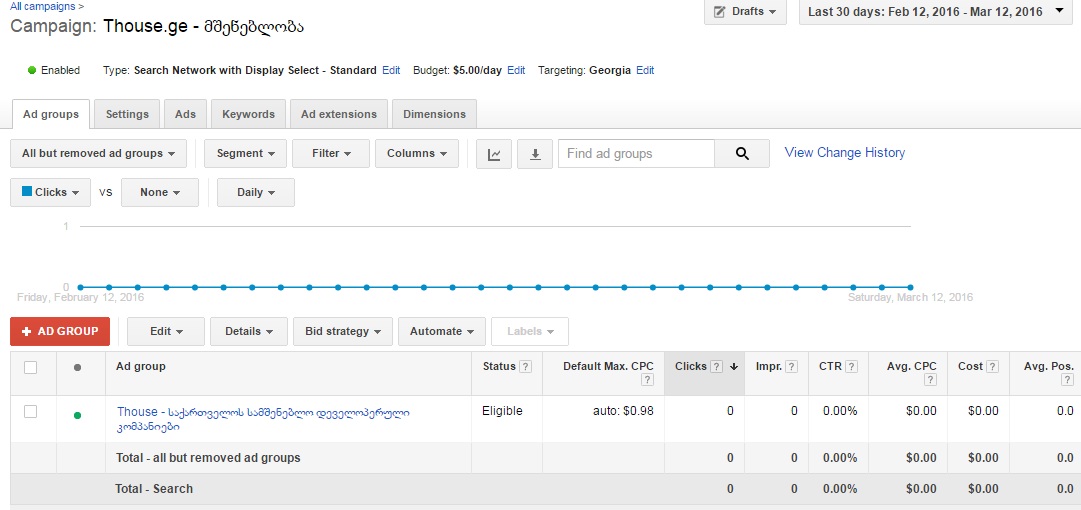
Task: Click the red + AD GROUP button
Action: 60,332
